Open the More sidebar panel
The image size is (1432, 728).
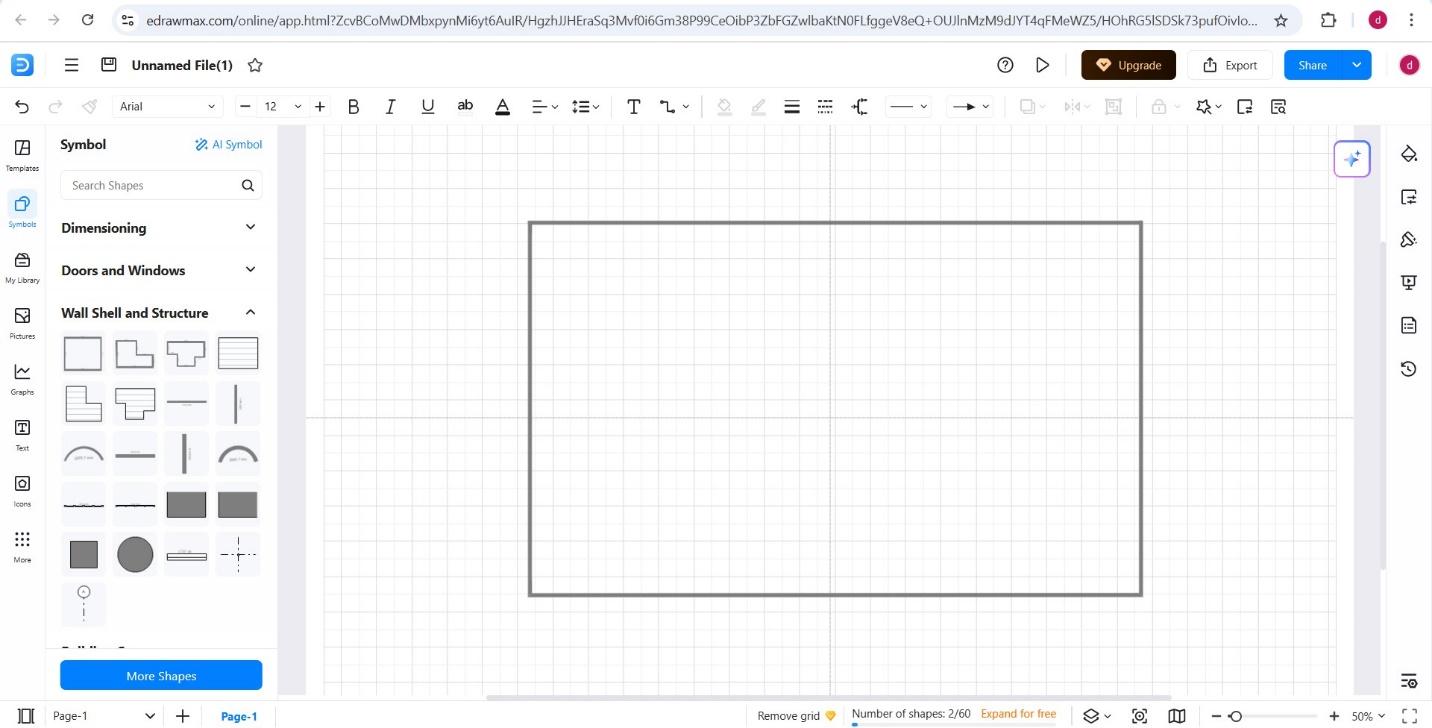click(22, 546)
